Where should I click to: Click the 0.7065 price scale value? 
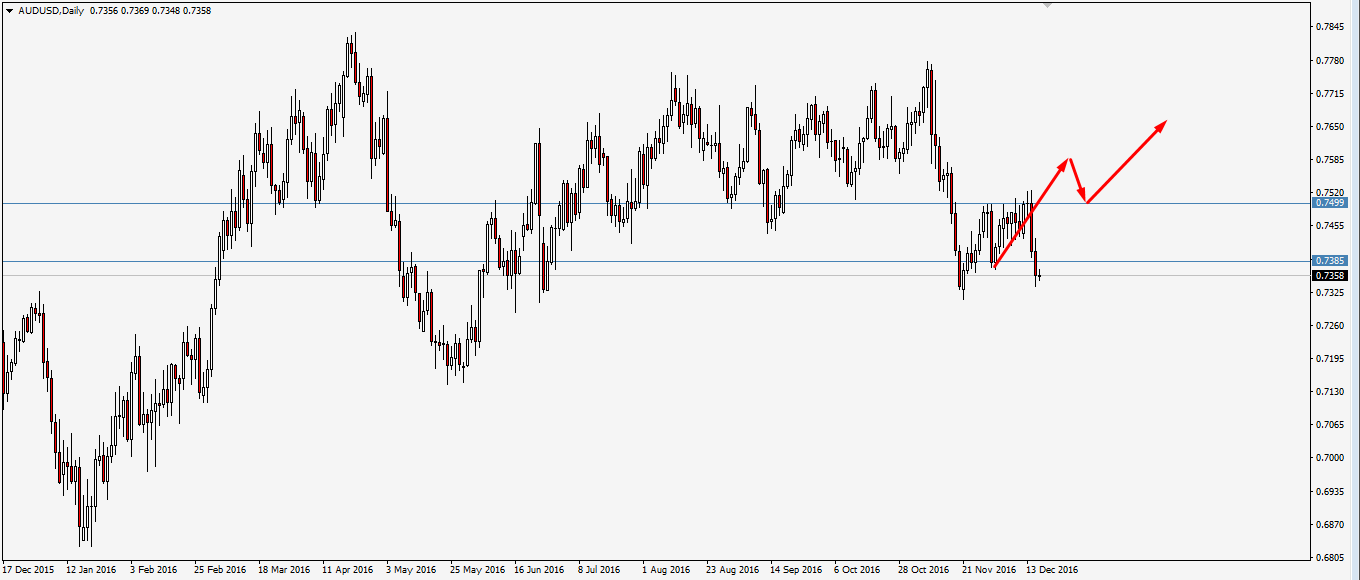coord(1331,424)
